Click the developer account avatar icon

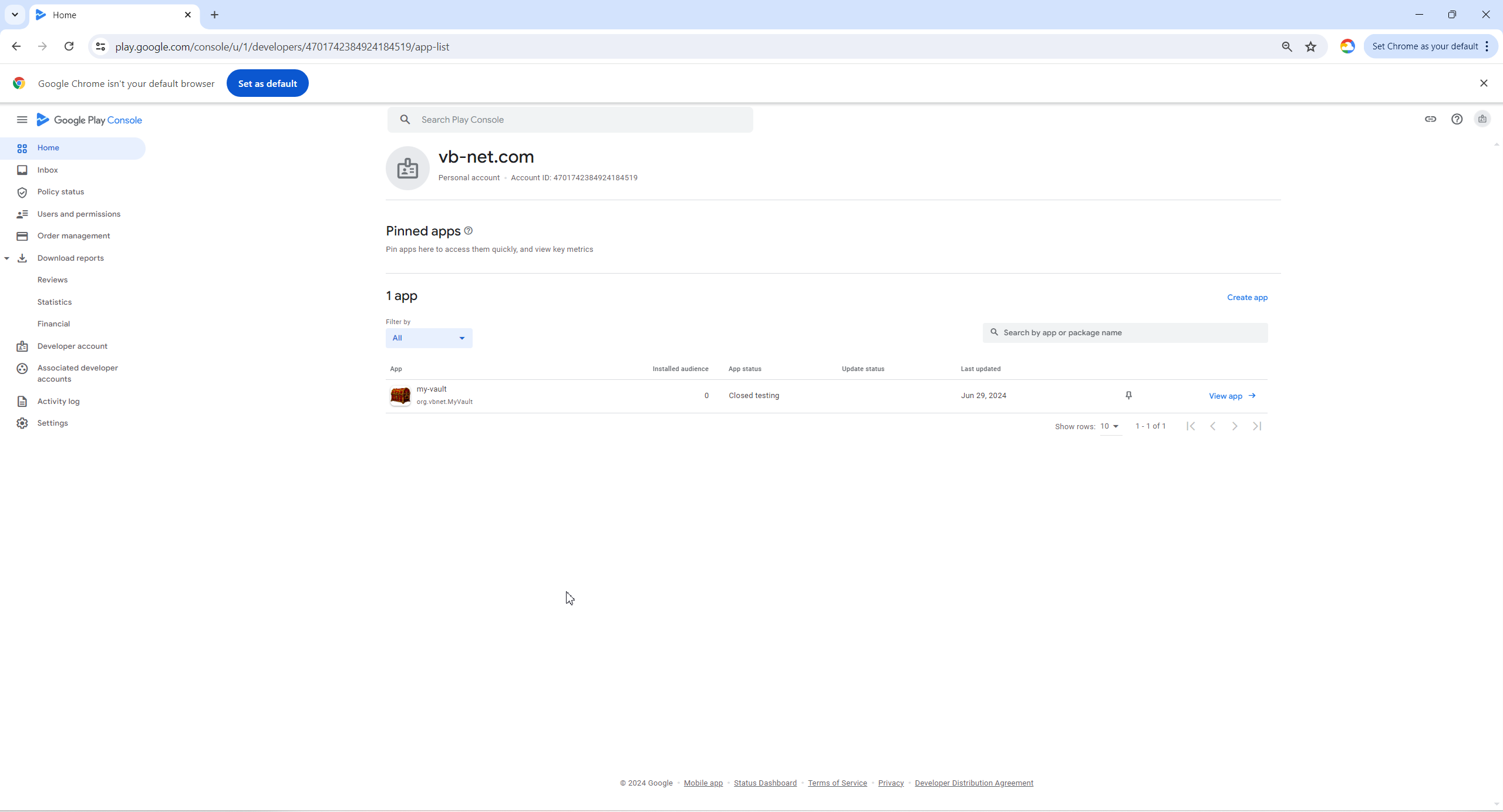pos(1482,119)
